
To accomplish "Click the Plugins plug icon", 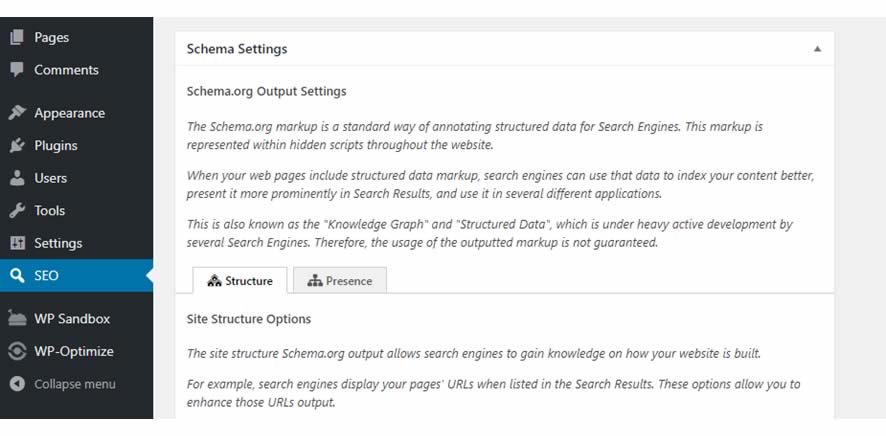I will tap(17, 146).
